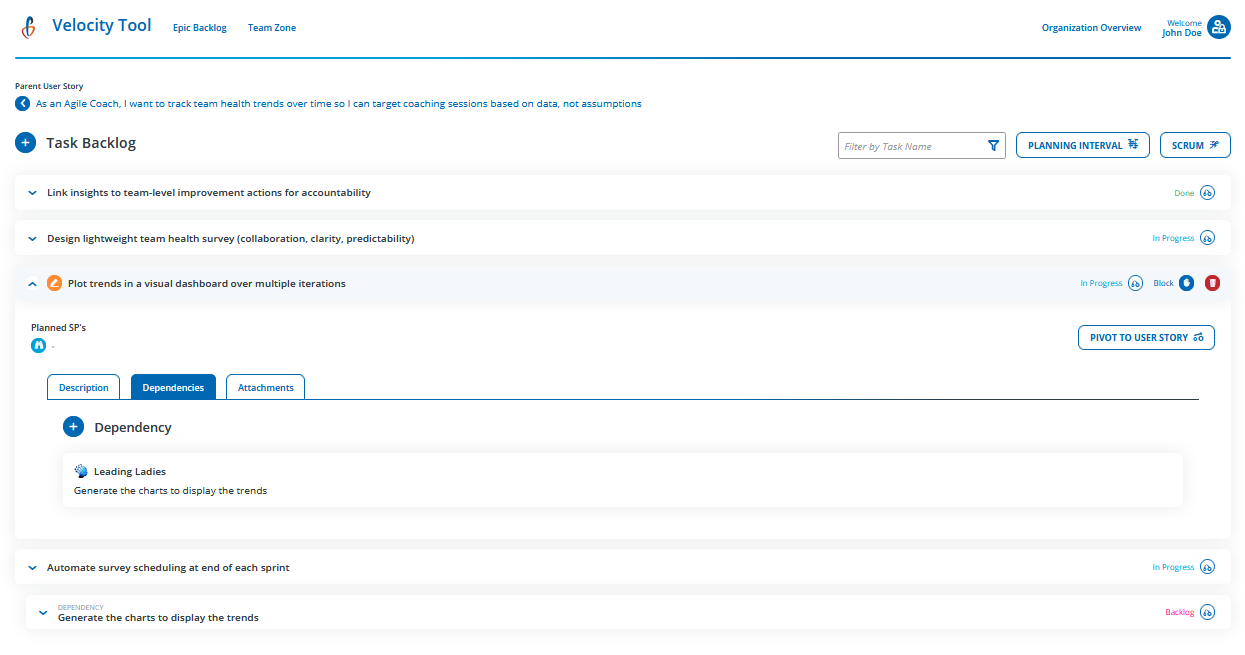Select the PLANNING INTERVAL toggle button
1245x655 pixels.
pyautogui.click(x=1082, y=144)
